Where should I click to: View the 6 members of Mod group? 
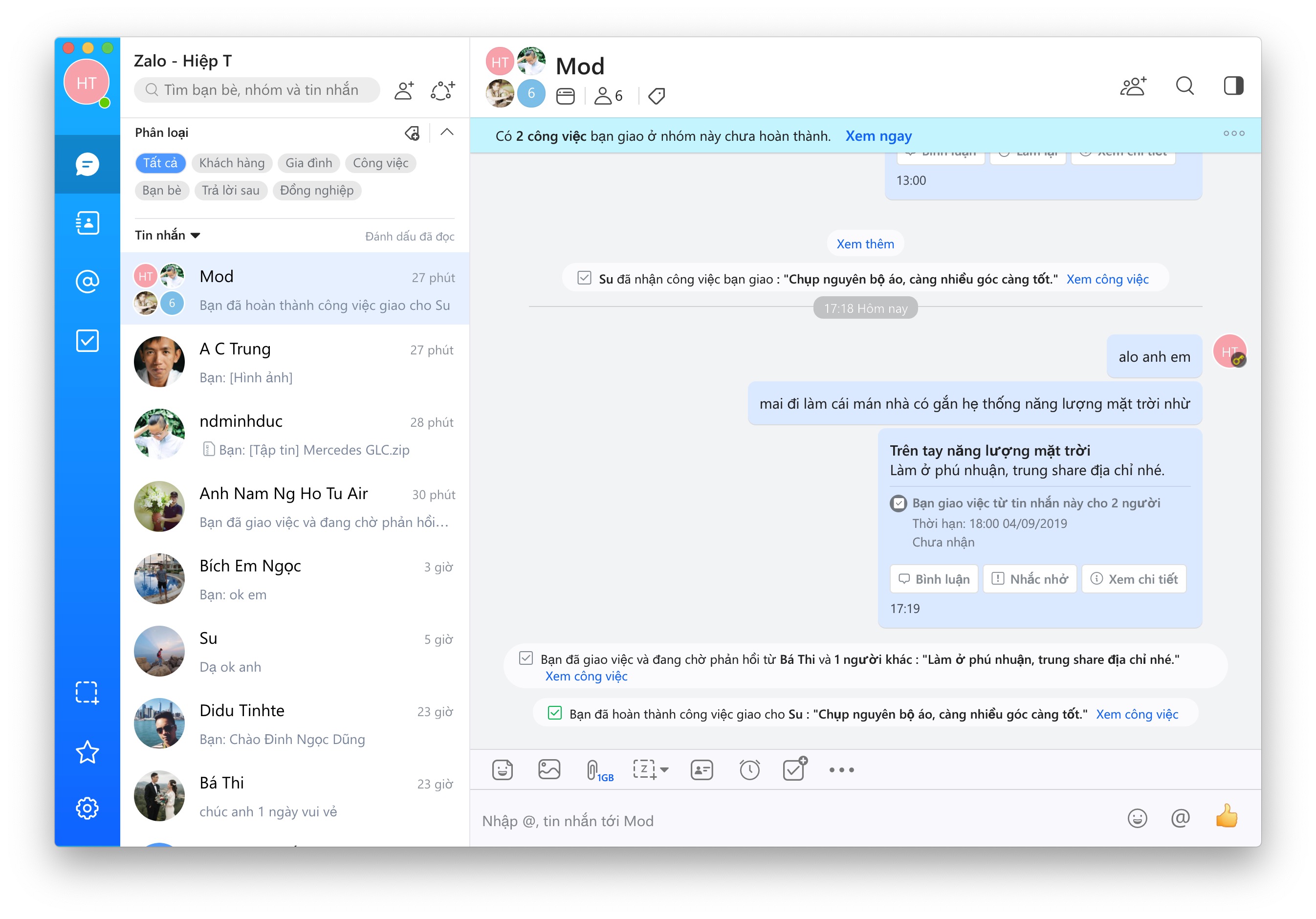point(609,96)
